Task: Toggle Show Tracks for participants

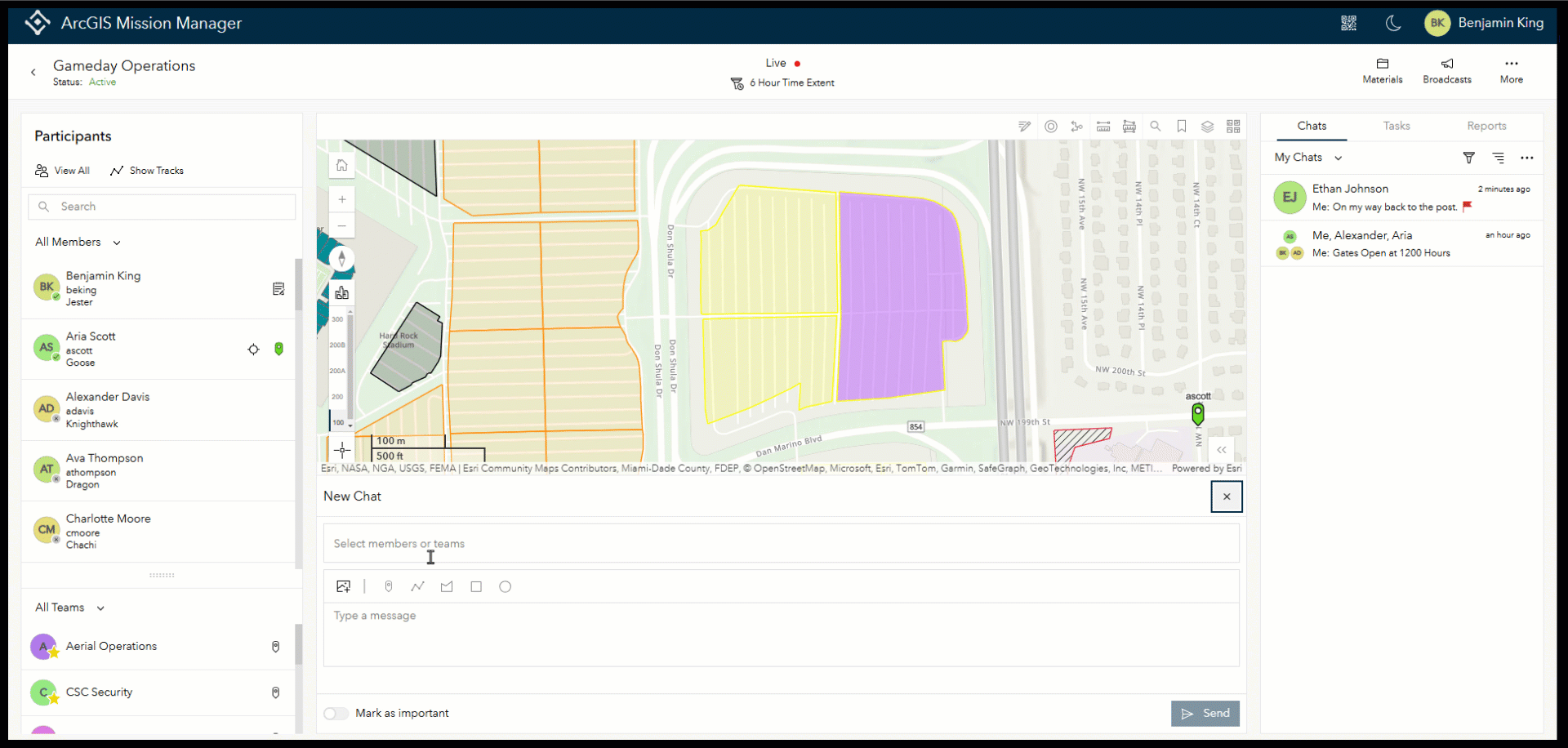Action: [147, 171]
